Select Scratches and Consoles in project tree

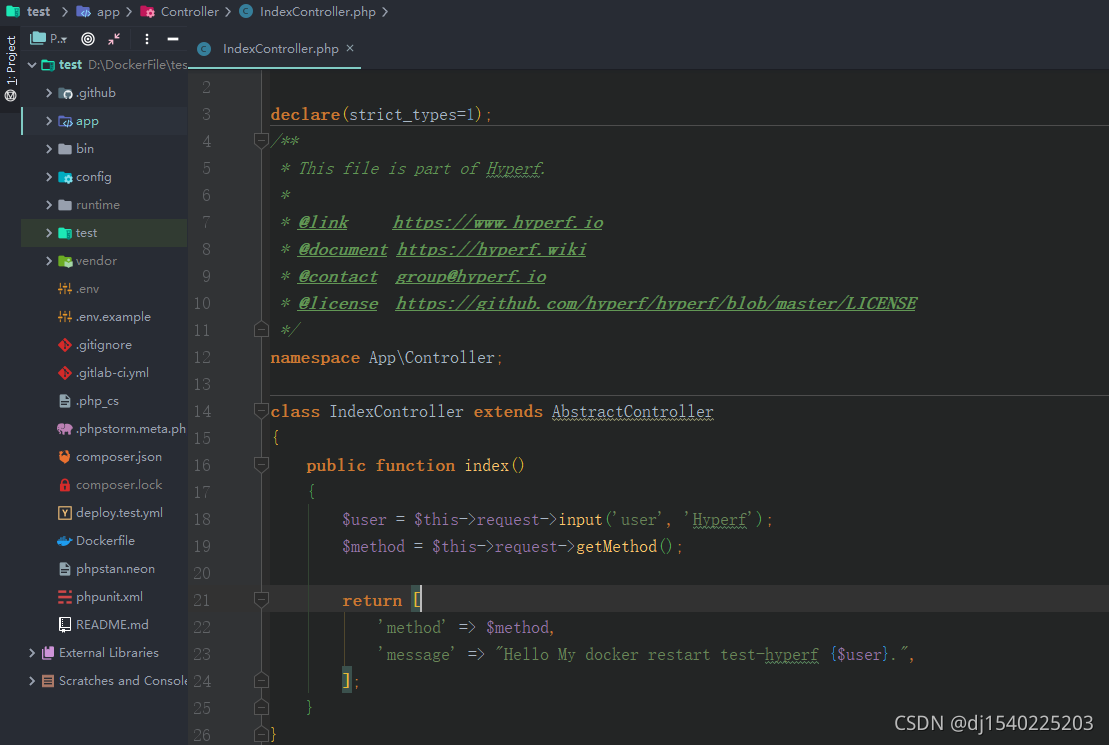(110, 680)
